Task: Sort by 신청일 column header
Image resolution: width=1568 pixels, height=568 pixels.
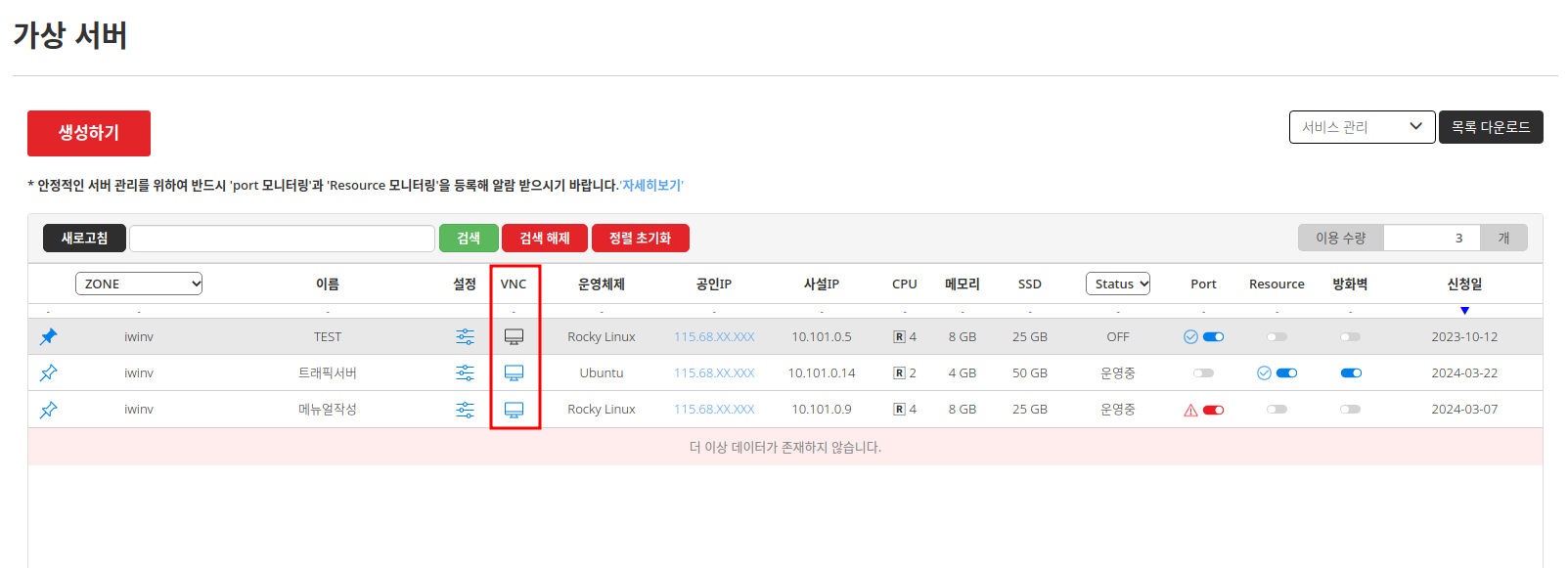Action: (1464, 284)
